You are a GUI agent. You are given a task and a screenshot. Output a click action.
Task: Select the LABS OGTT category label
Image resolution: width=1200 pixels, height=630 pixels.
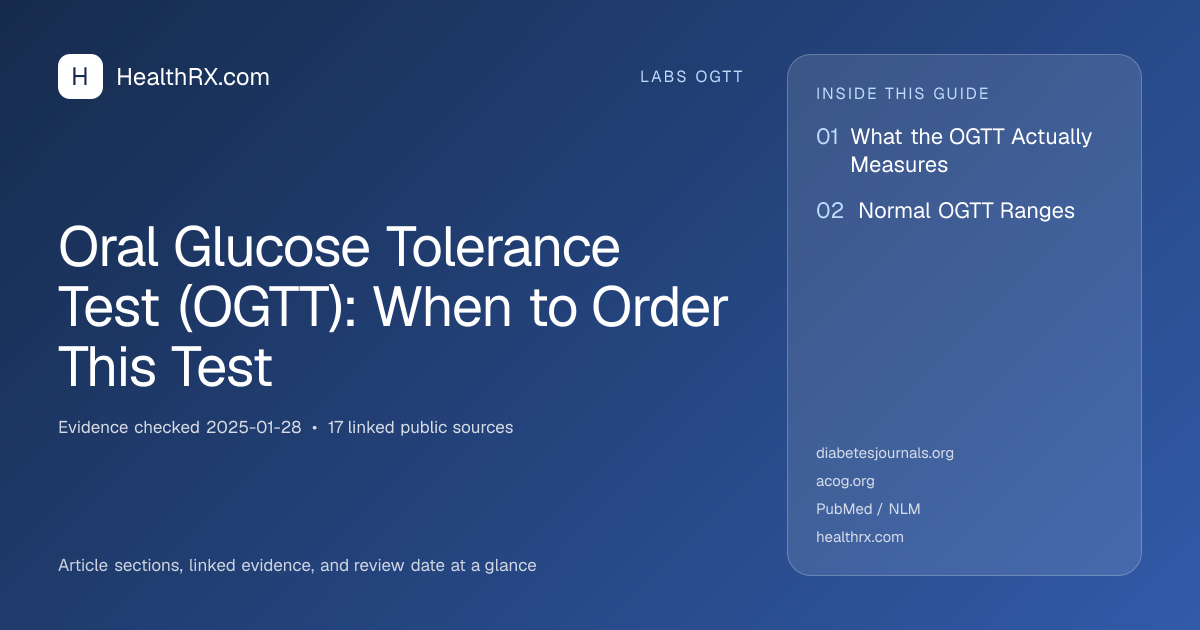click(692, 77)
